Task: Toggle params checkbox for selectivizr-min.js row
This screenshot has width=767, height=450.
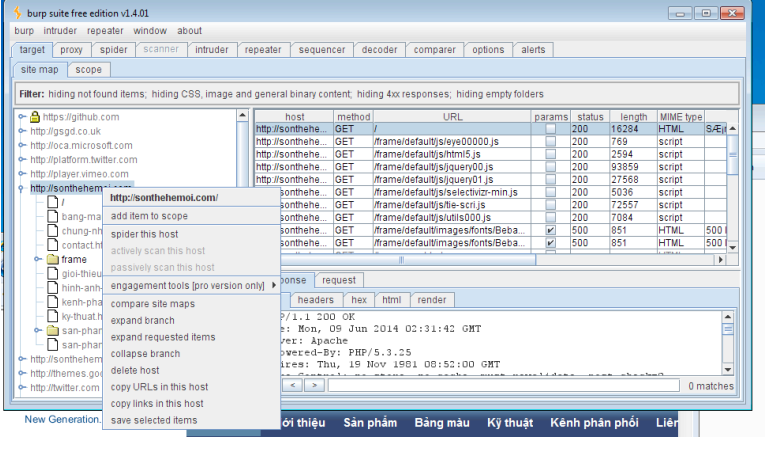Action: pos(551,192)
